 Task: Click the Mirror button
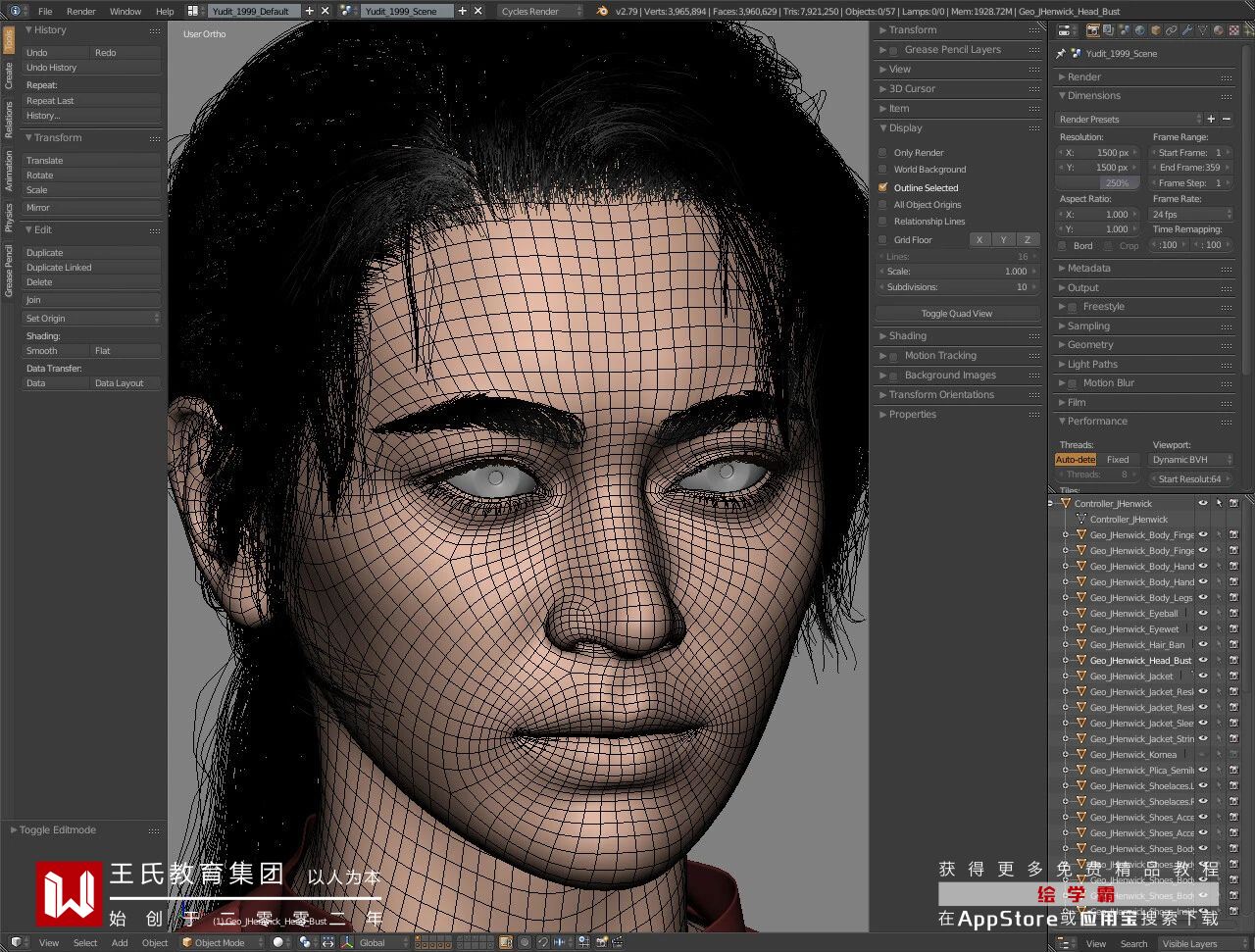coord(91,208)
